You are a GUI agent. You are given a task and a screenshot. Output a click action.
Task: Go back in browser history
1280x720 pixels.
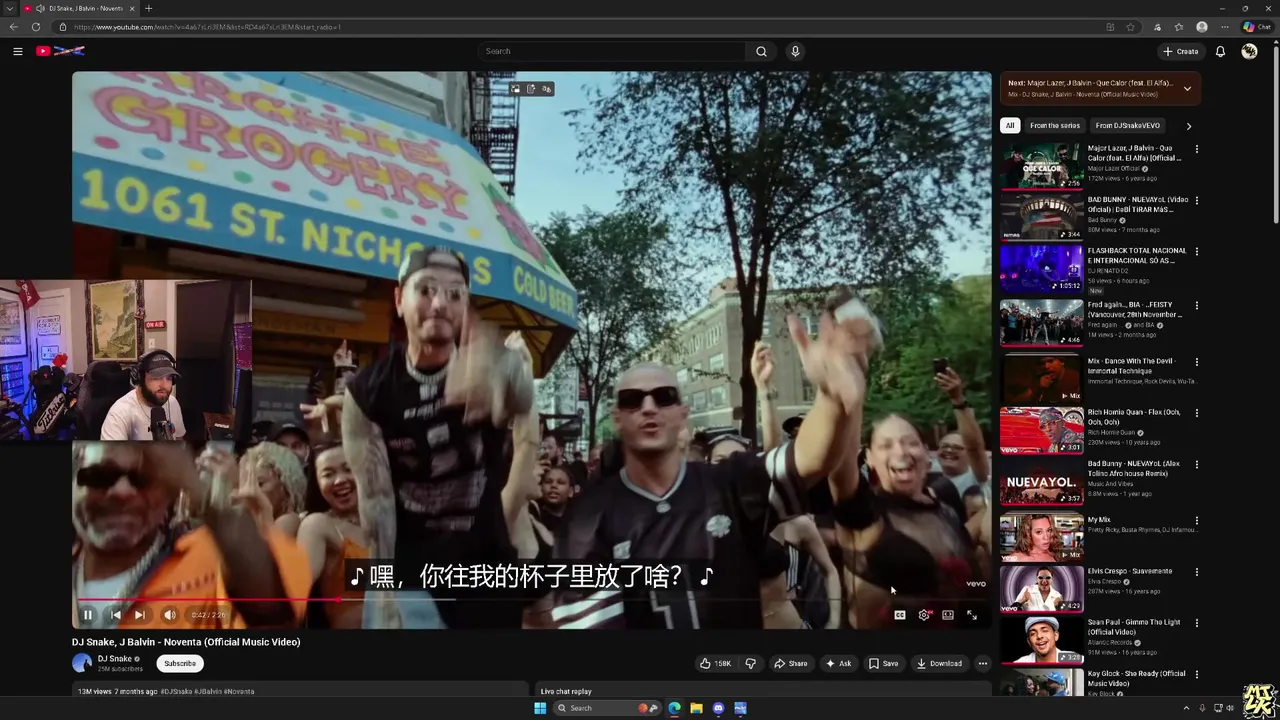tap(14, 27)
